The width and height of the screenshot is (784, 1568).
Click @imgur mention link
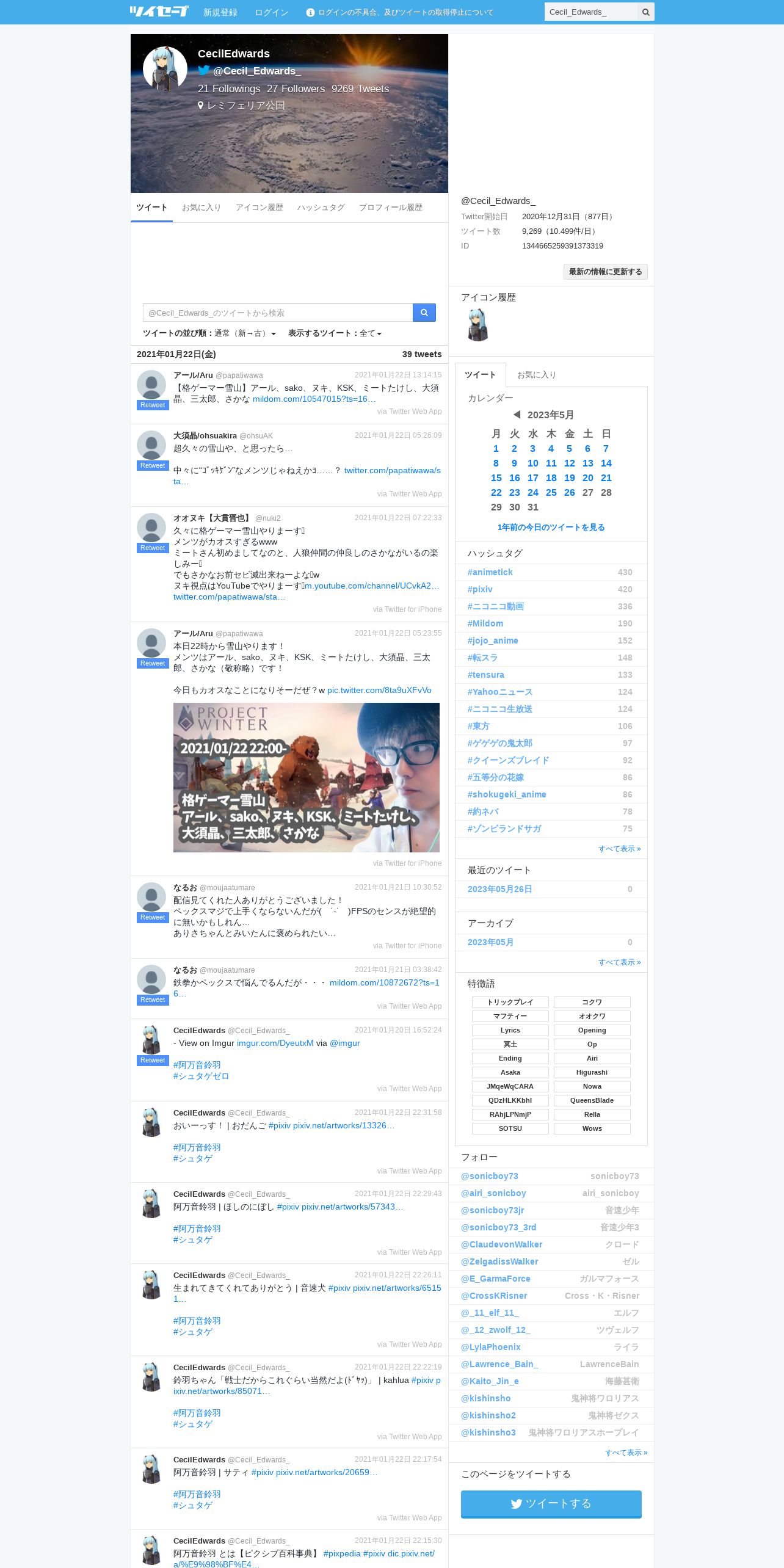[x=344, y=1043]
